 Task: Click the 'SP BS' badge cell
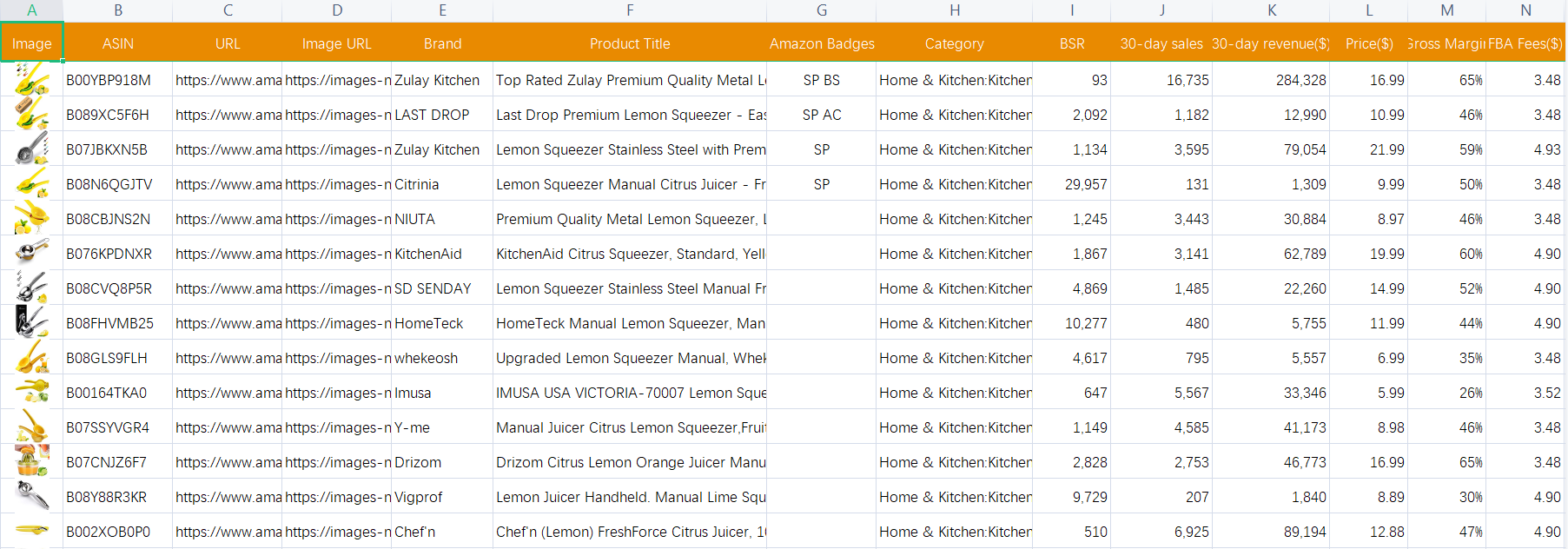821,80
